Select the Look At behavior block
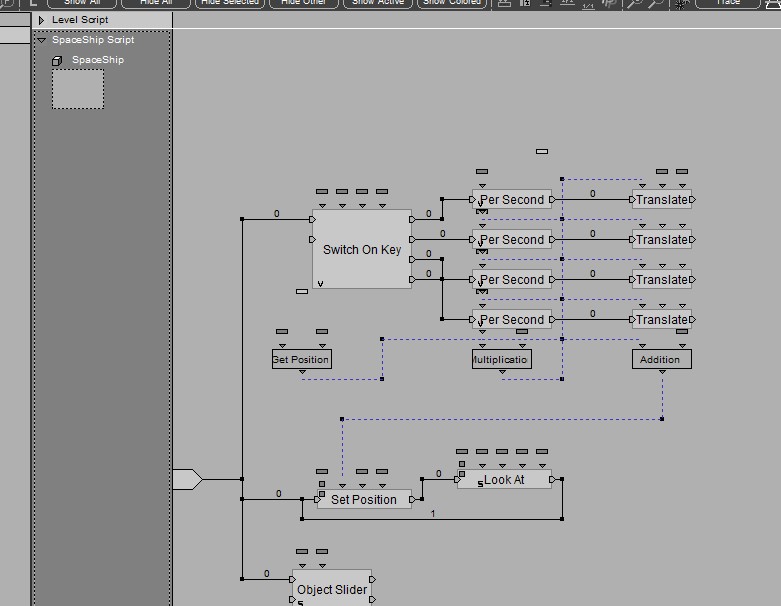This screenshot has height=606, width=781. [504, 480]
